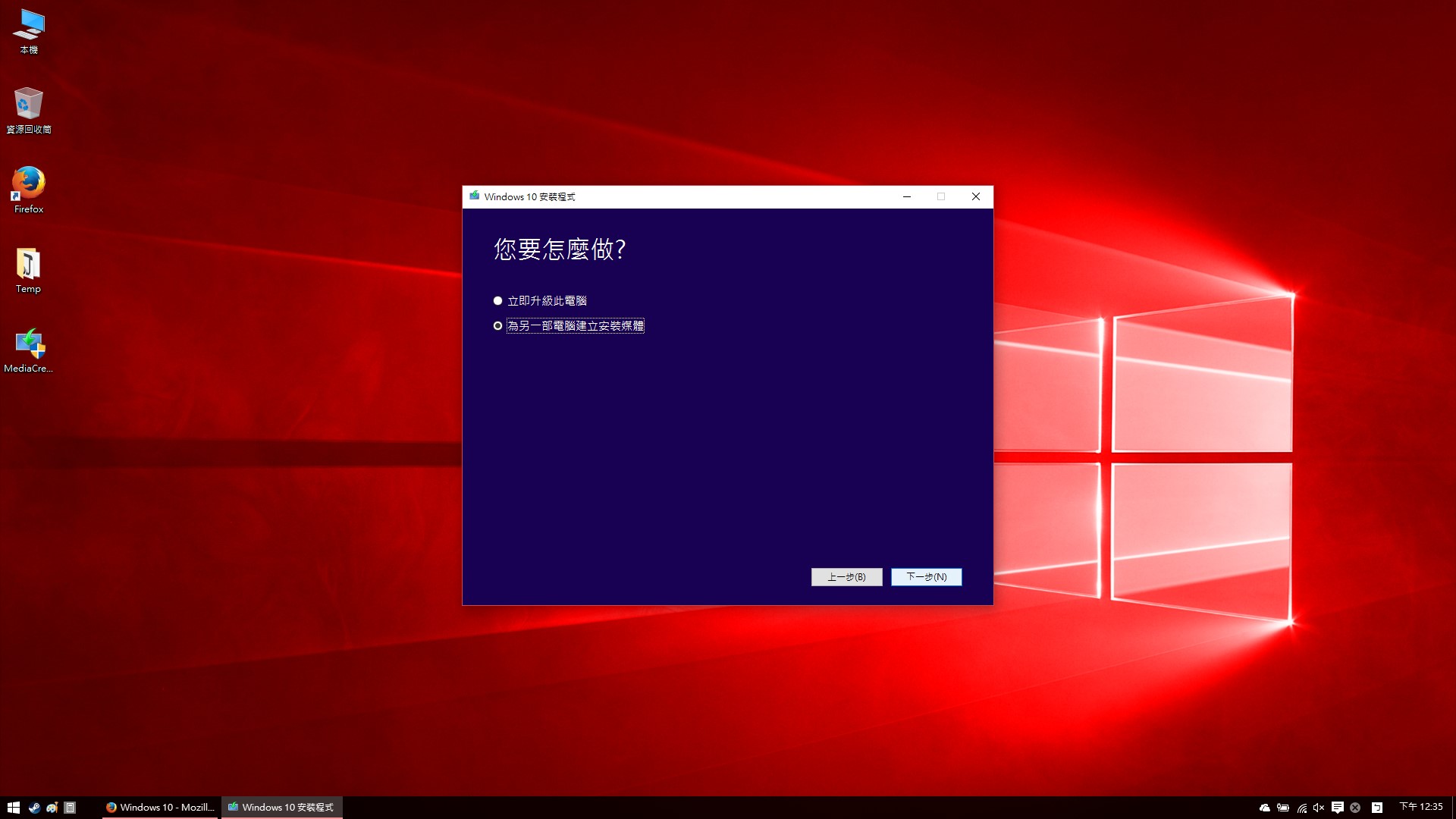Launch Paint from the taskbar palette icon
Viewport: 1456px width, 819px height.
click(52, 808)
